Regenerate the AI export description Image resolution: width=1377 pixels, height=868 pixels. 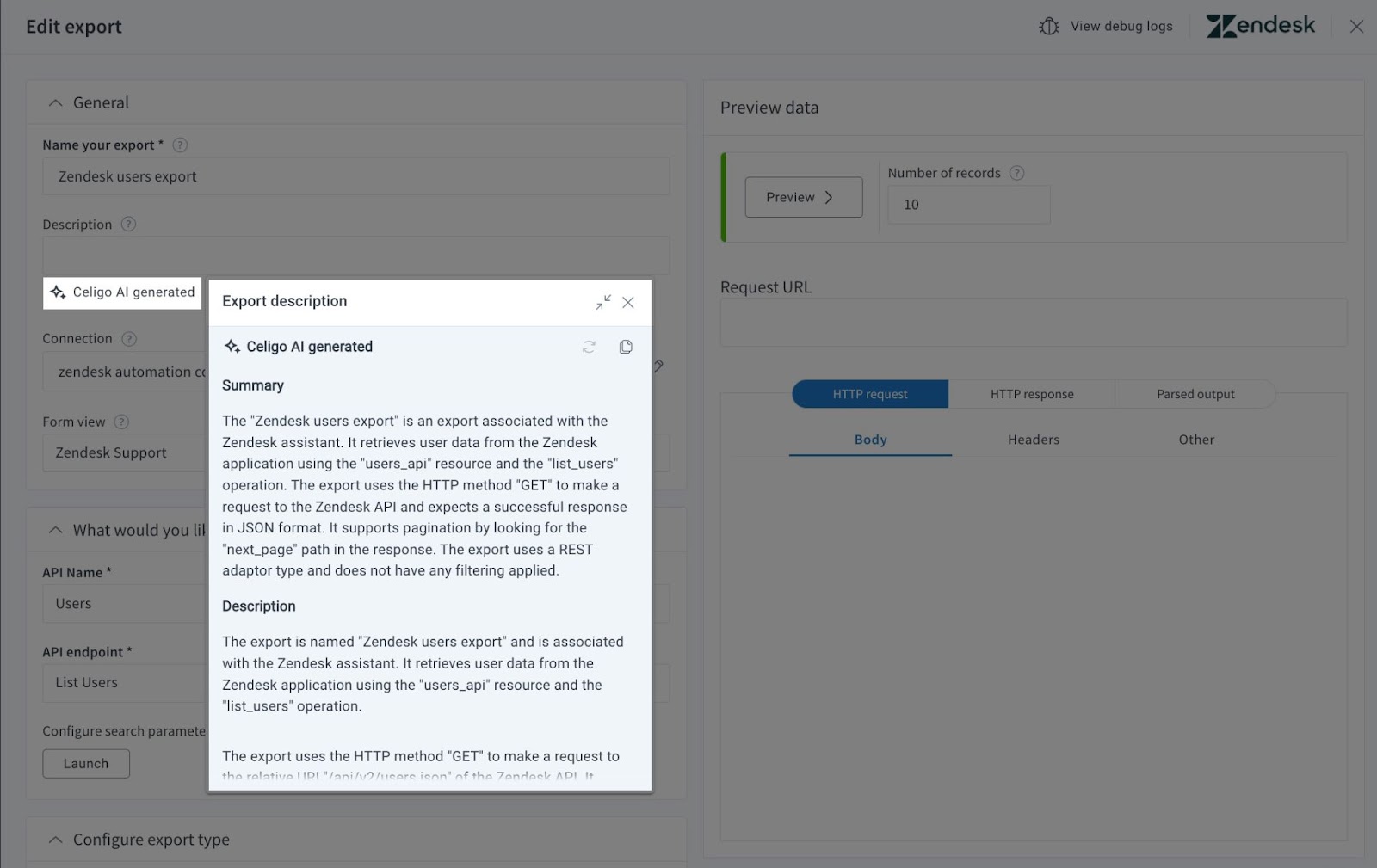[589, 346]
